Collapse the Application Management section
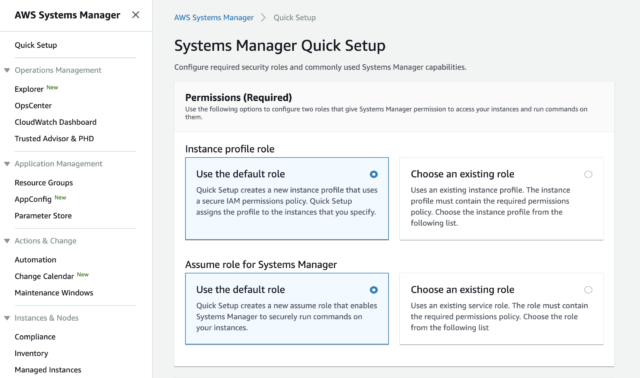640x378 pixels. tap(7, 164)
